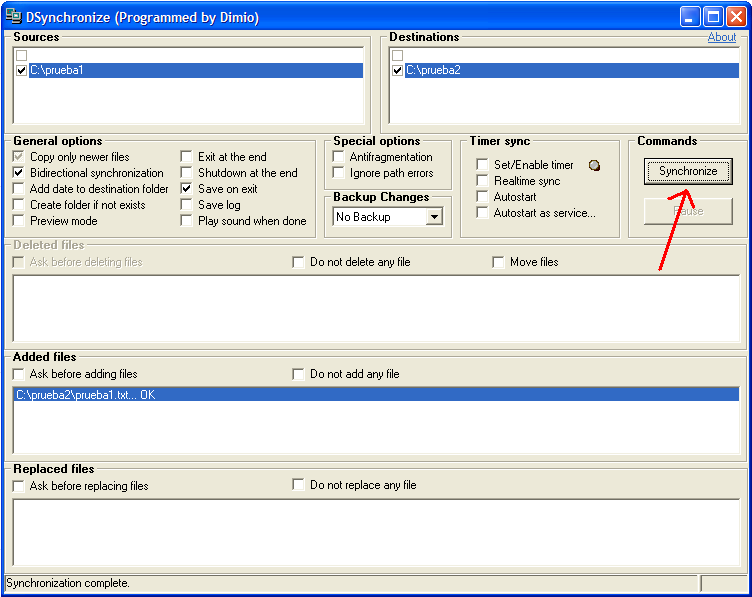Toggle Copy only newer files checkbox

(19, 157)
